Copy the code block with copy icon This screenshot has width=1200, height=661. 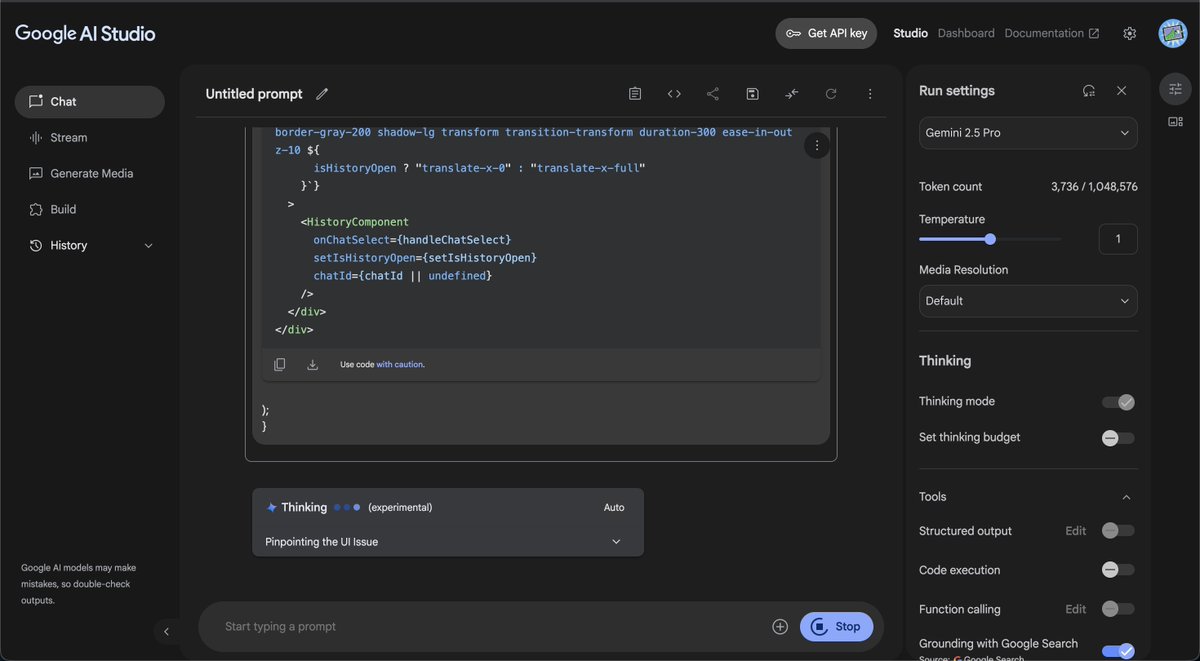point(280,365)
